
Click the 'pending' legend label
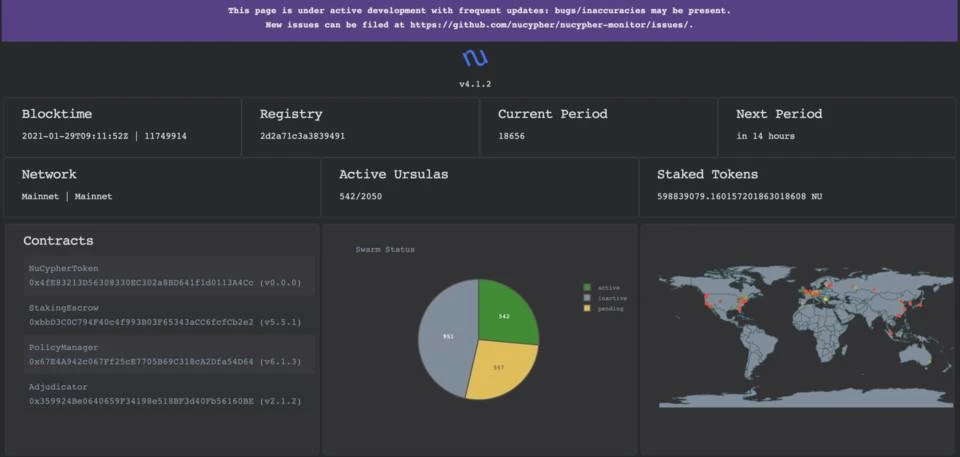610,309
